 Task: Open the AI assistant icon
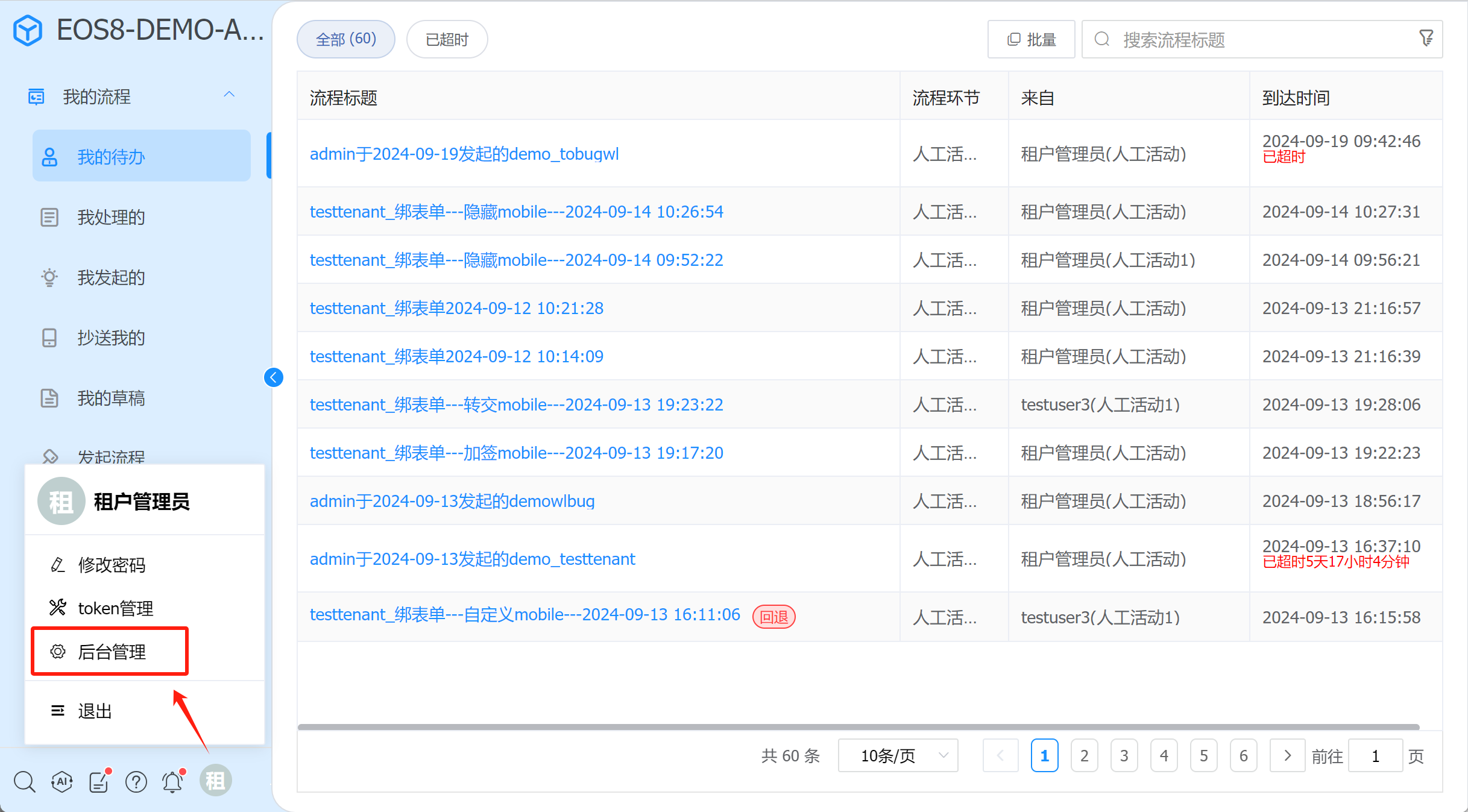click(x=62, y=781)
